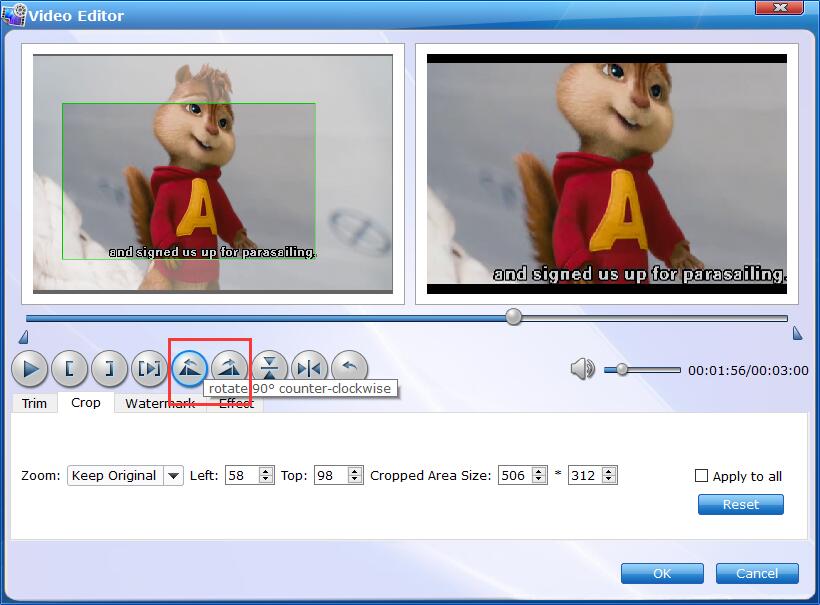Play the selected bracketed segment

(150, 369)
